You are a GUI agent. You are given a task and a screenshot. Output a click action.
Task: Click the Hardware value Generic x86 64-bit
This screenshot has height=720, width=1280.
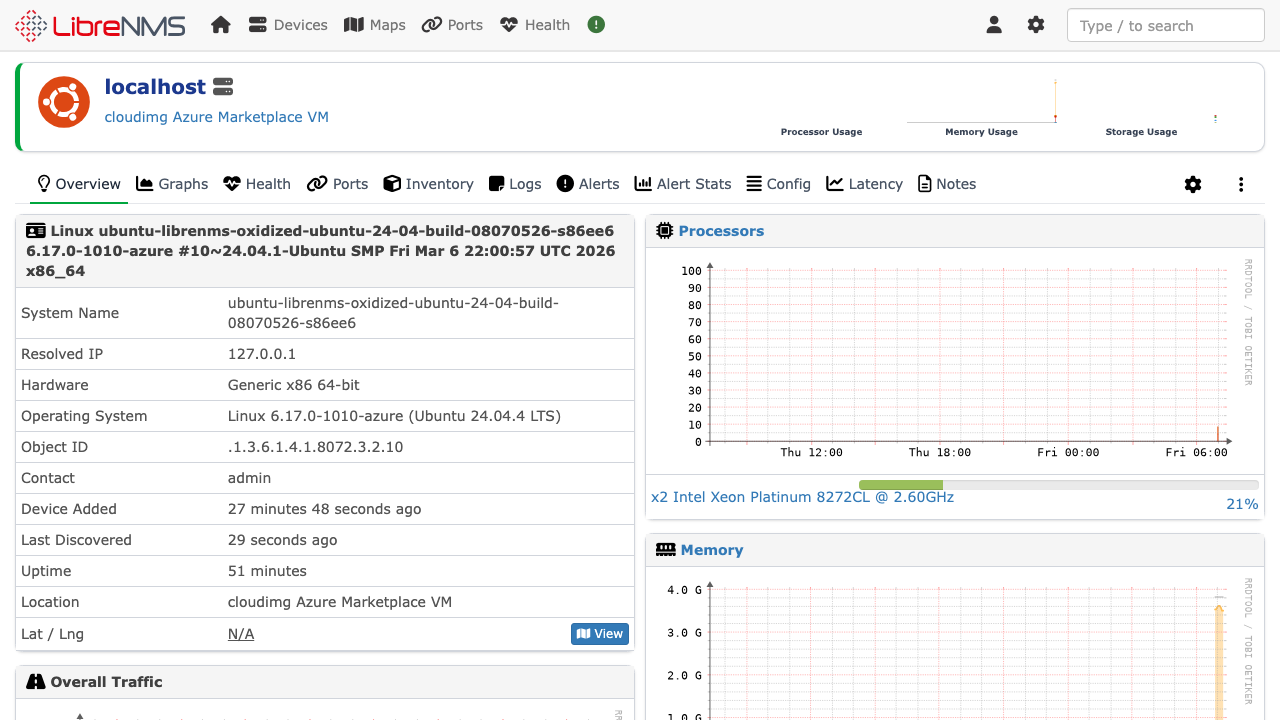click(x=294, y=385)
